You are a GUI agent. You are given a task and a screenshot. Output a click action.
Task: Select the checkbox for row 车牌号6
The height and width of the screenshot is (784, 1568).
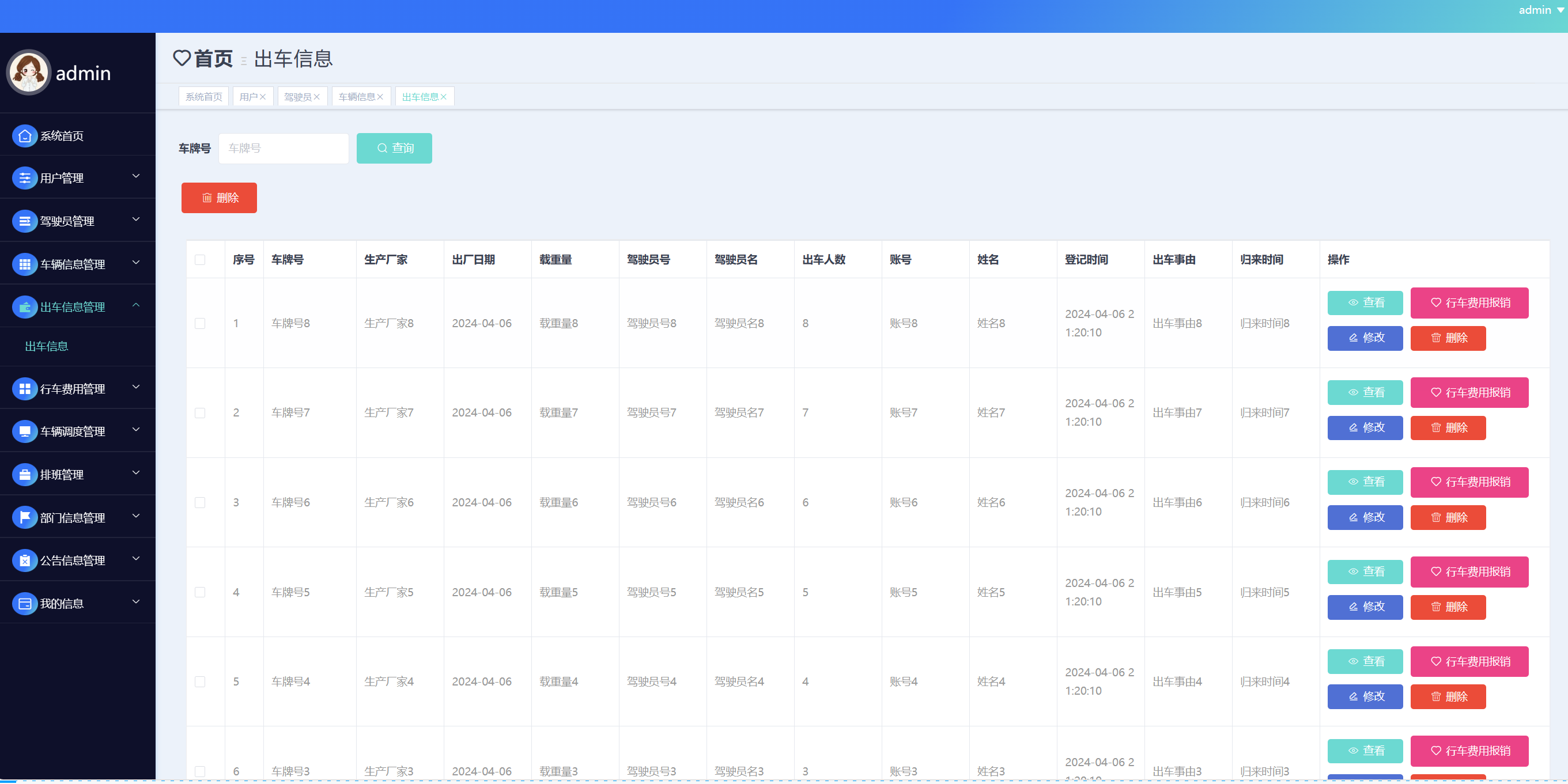199,503
